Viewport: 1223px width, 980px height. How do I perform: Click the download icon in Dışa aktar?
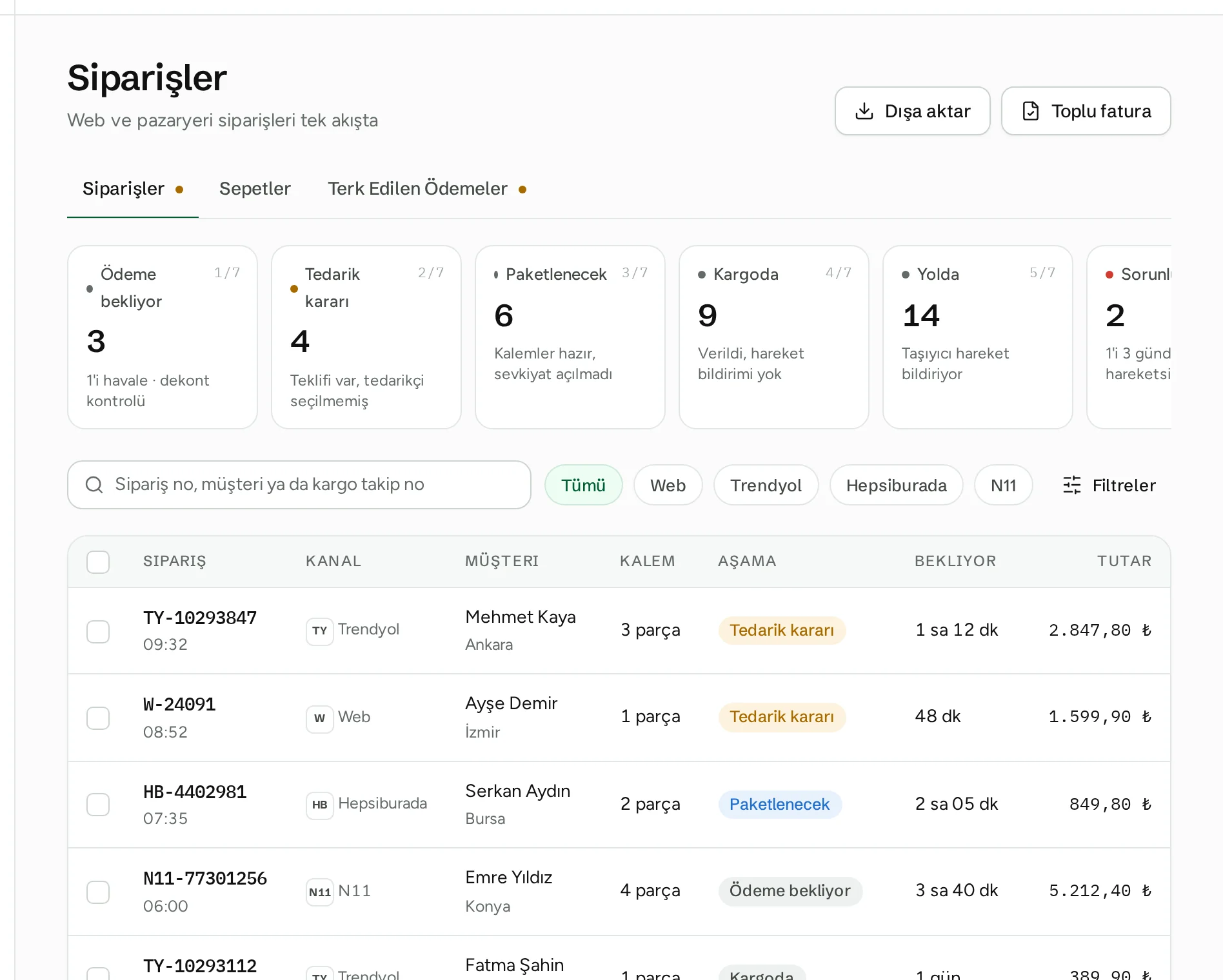(x=864, y=111)
